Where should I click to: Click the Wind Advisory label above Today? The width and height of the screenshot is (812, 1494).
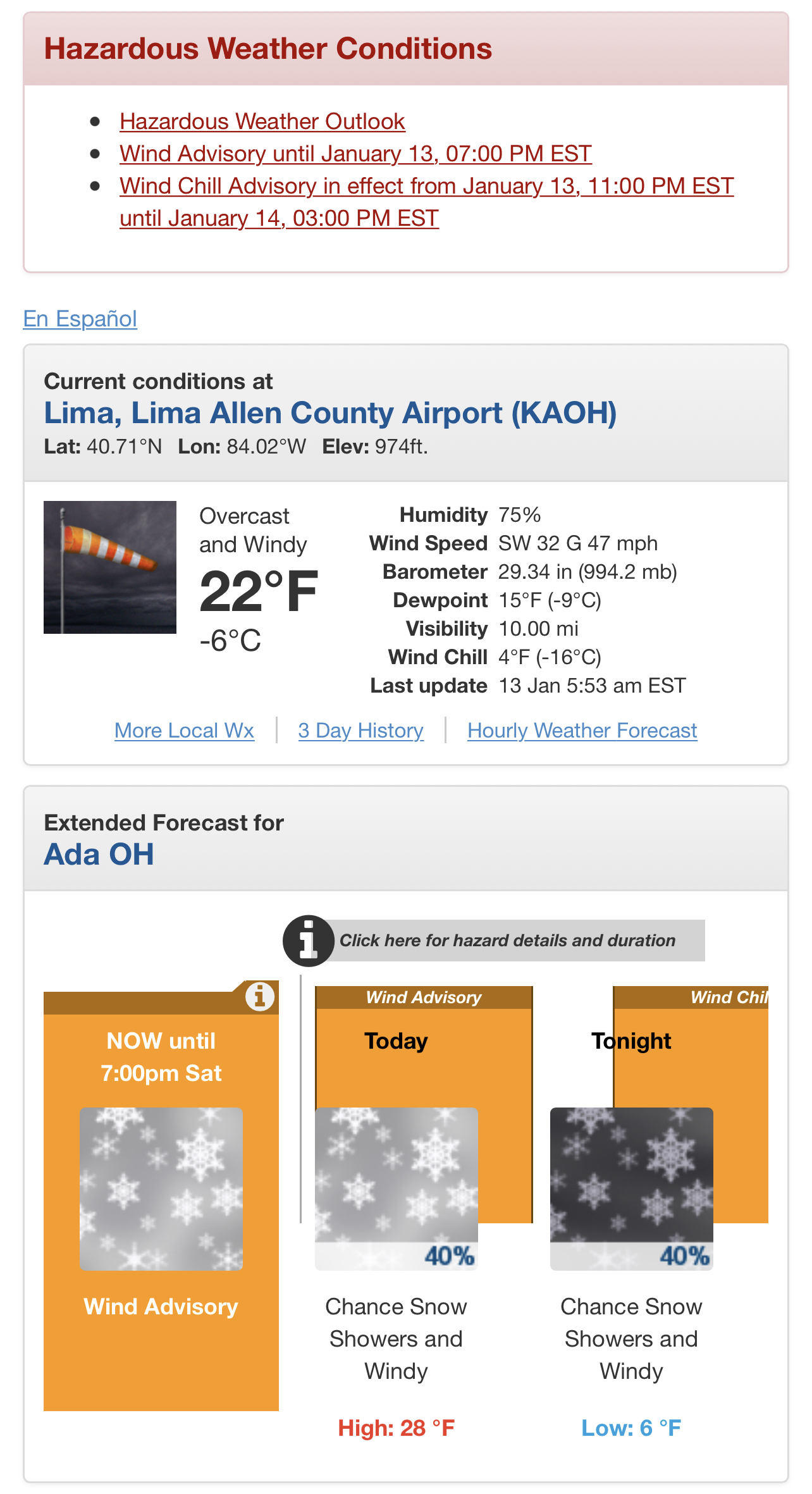click(424, 997)
